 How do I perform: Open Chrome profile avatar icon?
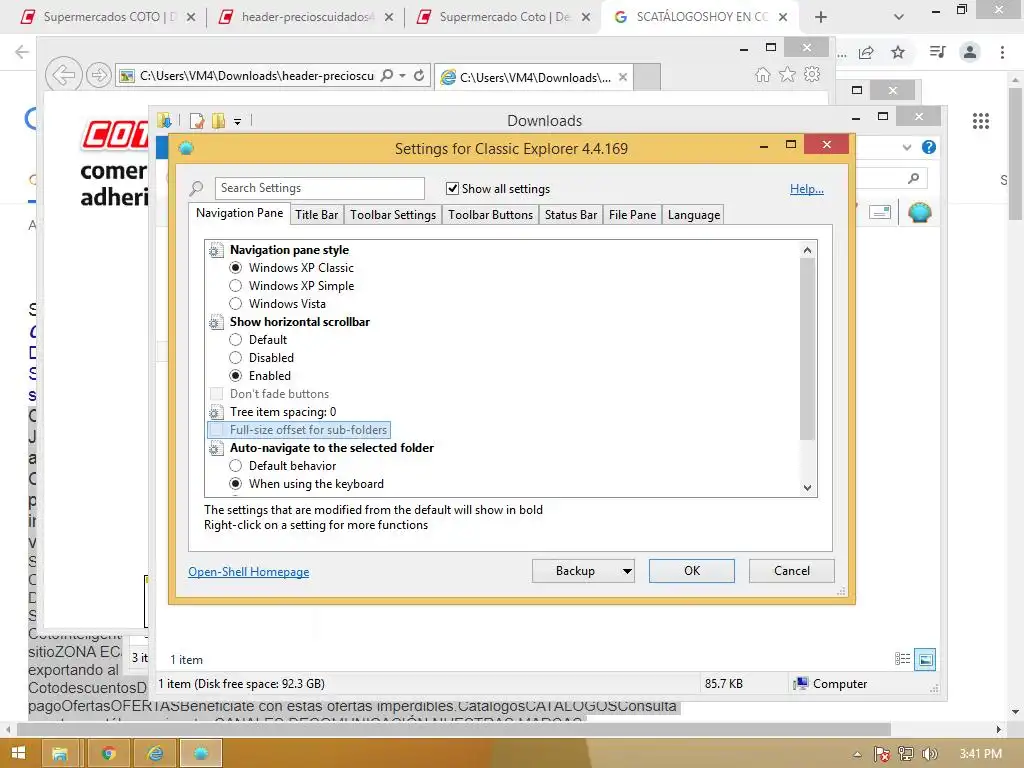[x=970, y=52]
